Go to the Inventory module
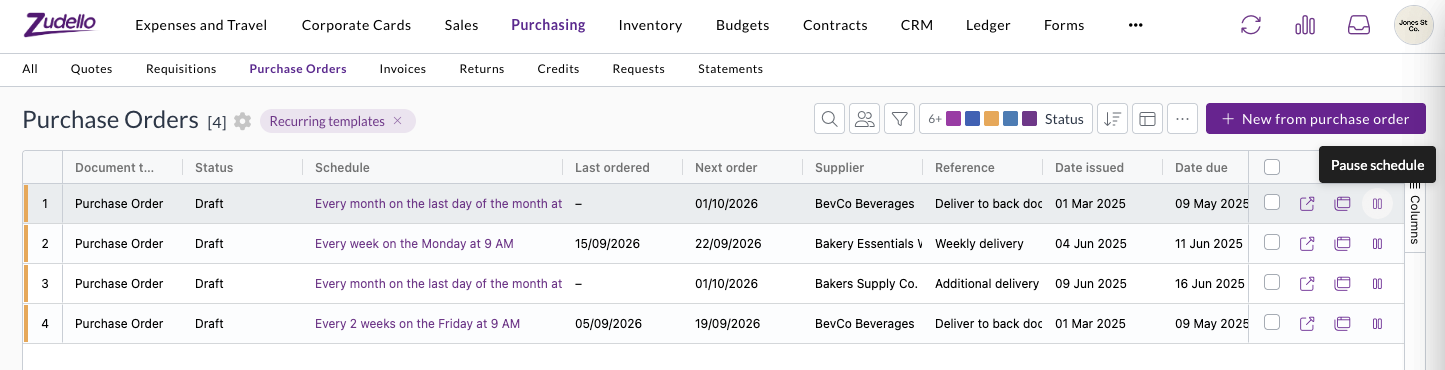The image size is (1445, 370). point(650,25)
